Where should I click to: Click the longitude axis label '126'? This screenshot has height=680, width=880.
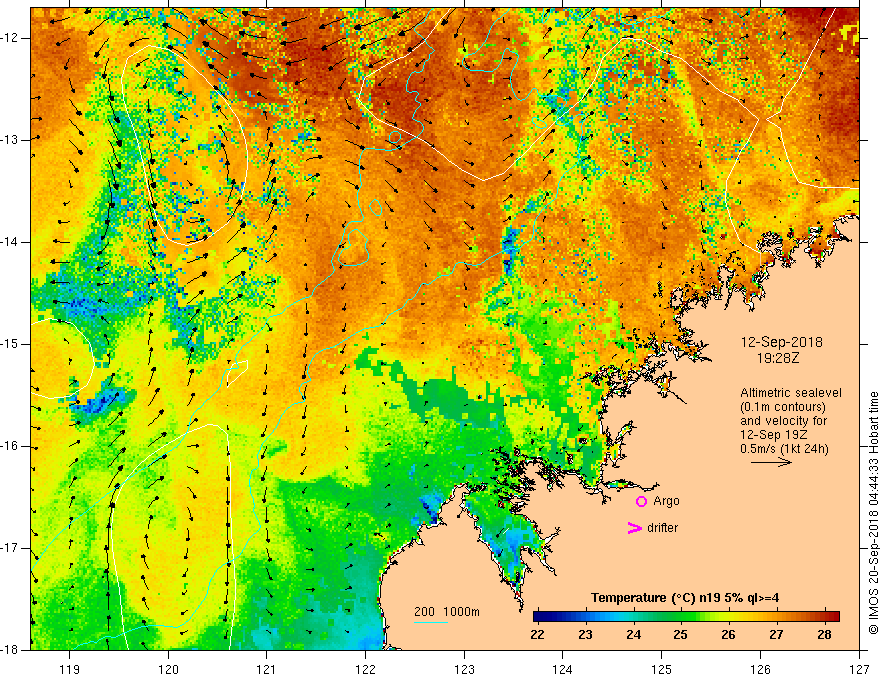tap(760, 669)
